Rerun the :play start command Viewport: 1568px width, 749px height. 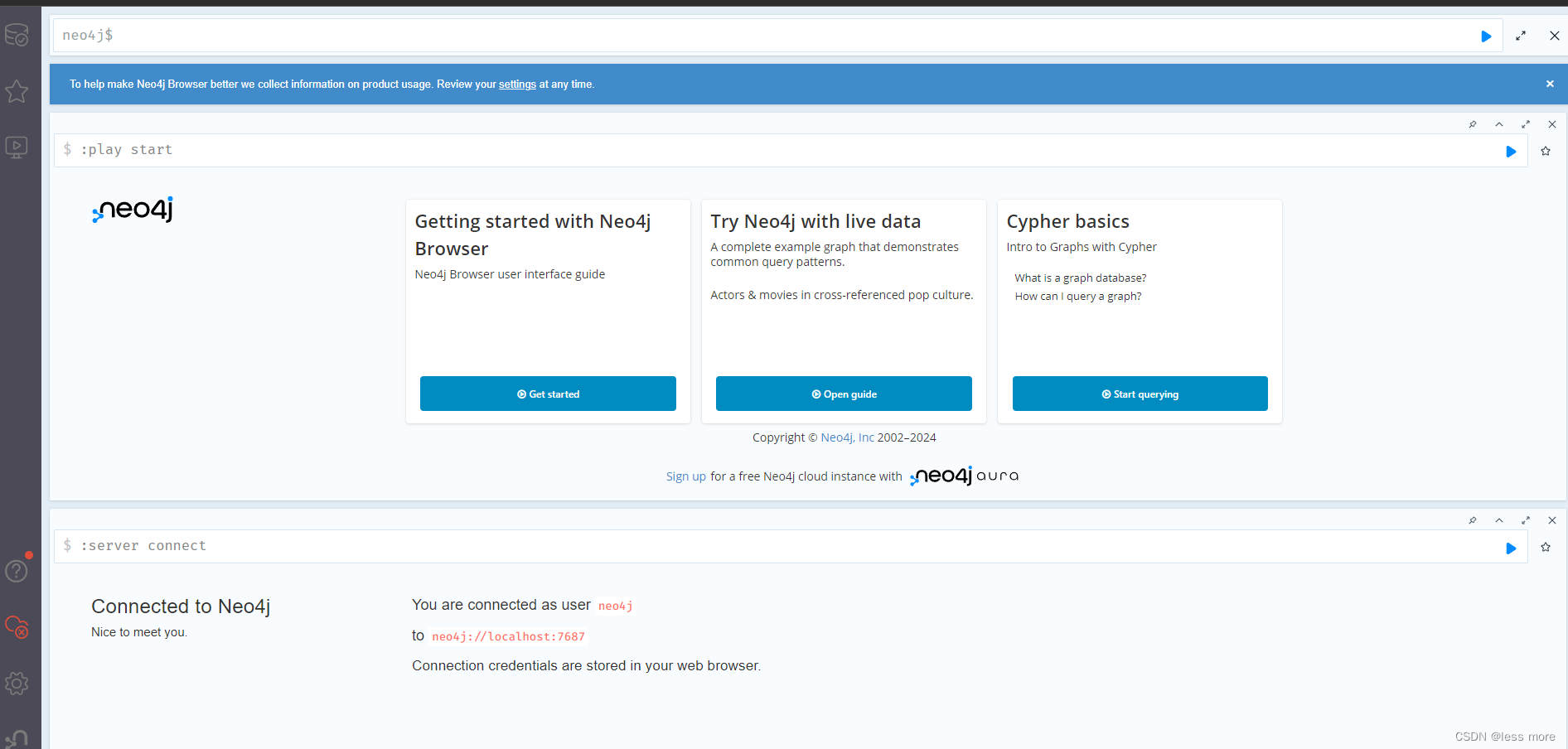pos(1511,152)
